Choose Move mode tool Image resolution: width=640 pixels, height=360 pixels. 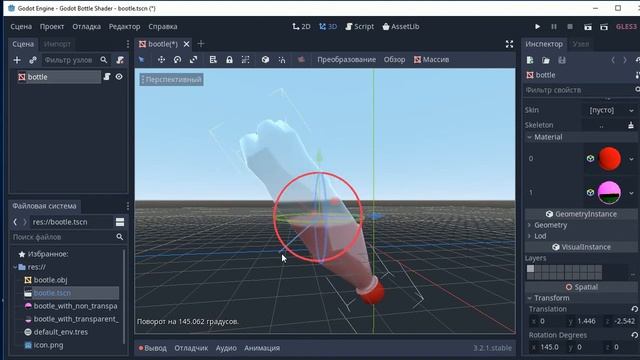161,60
